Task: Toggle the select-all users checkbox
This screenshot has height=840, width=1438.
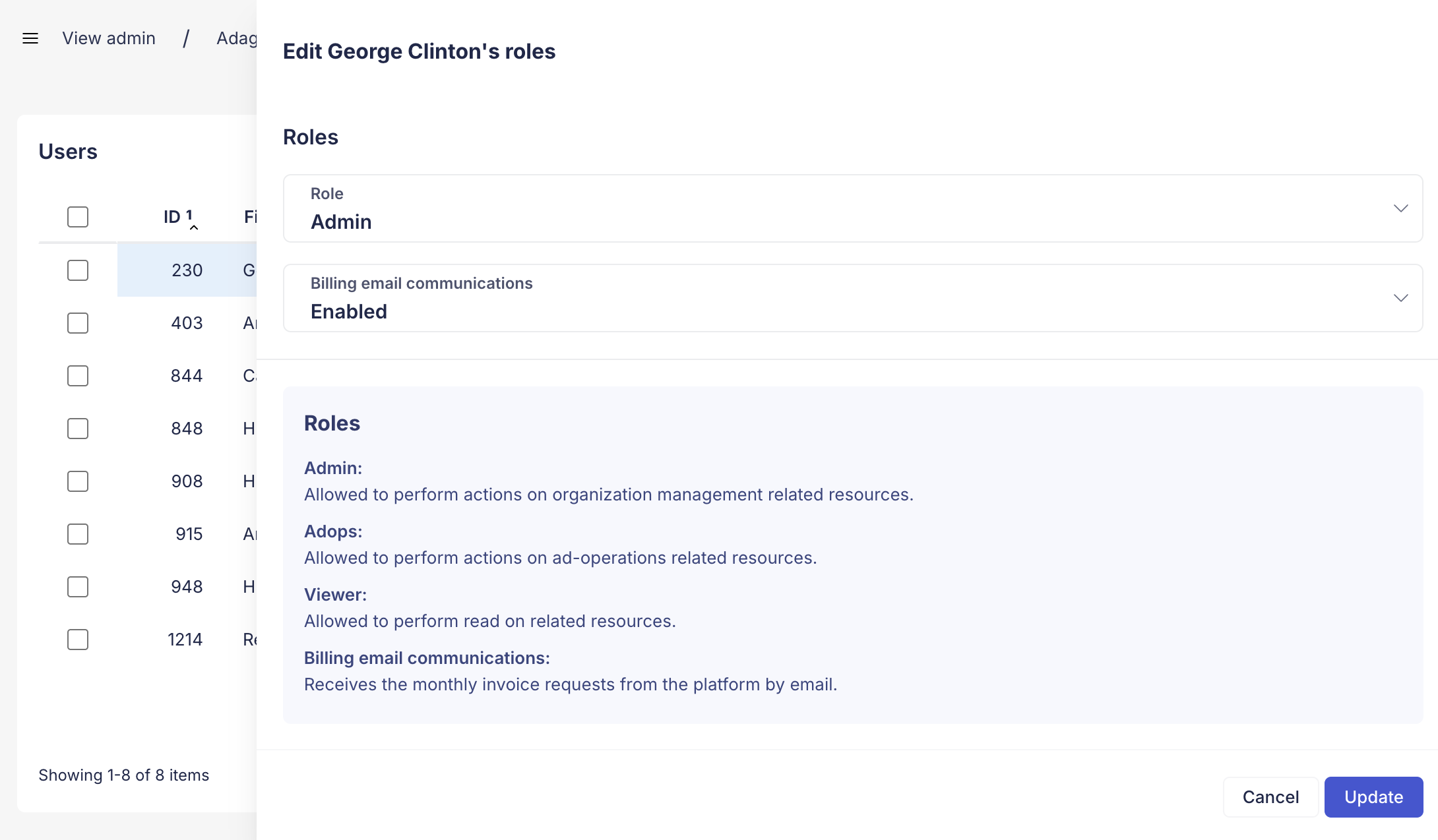Action: tap(78, 217)
